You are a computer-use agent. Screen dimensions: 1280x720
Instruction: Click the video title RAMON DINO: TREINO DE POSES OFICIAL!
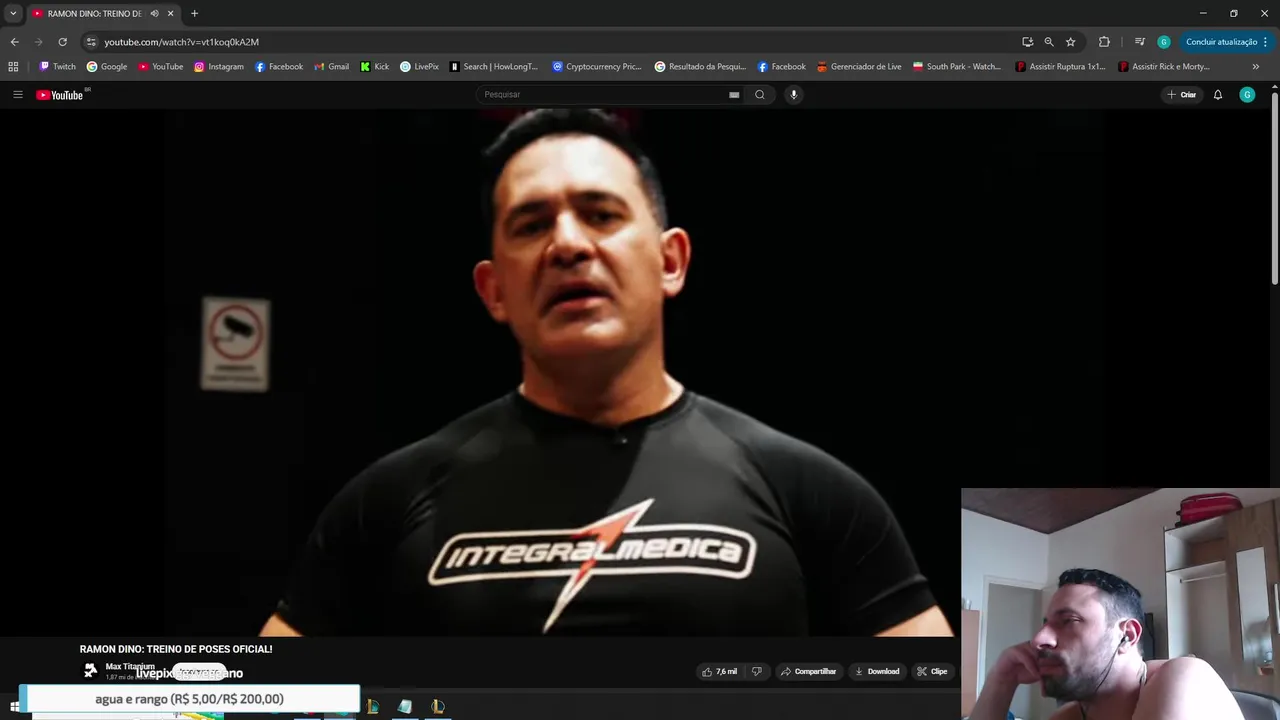[x=176, y=649]
